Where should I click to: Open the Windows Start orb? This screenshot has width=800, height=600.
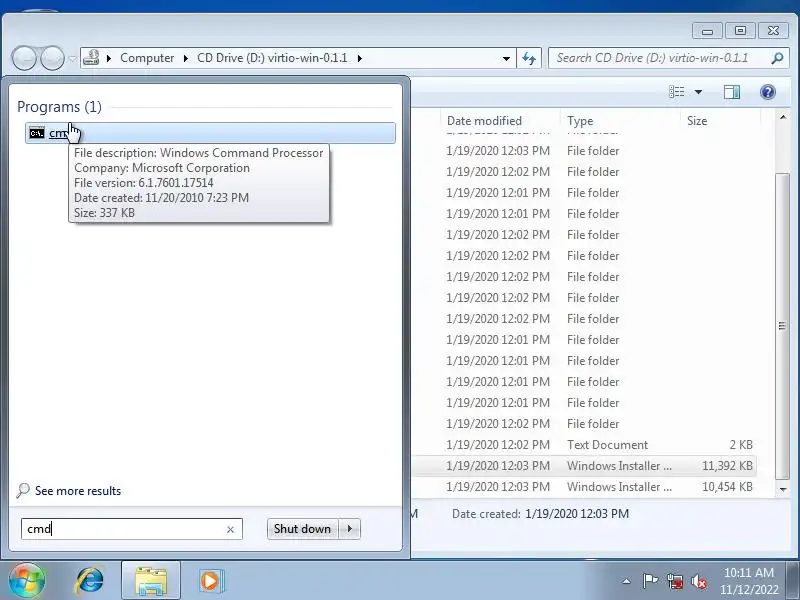(27, 580)
